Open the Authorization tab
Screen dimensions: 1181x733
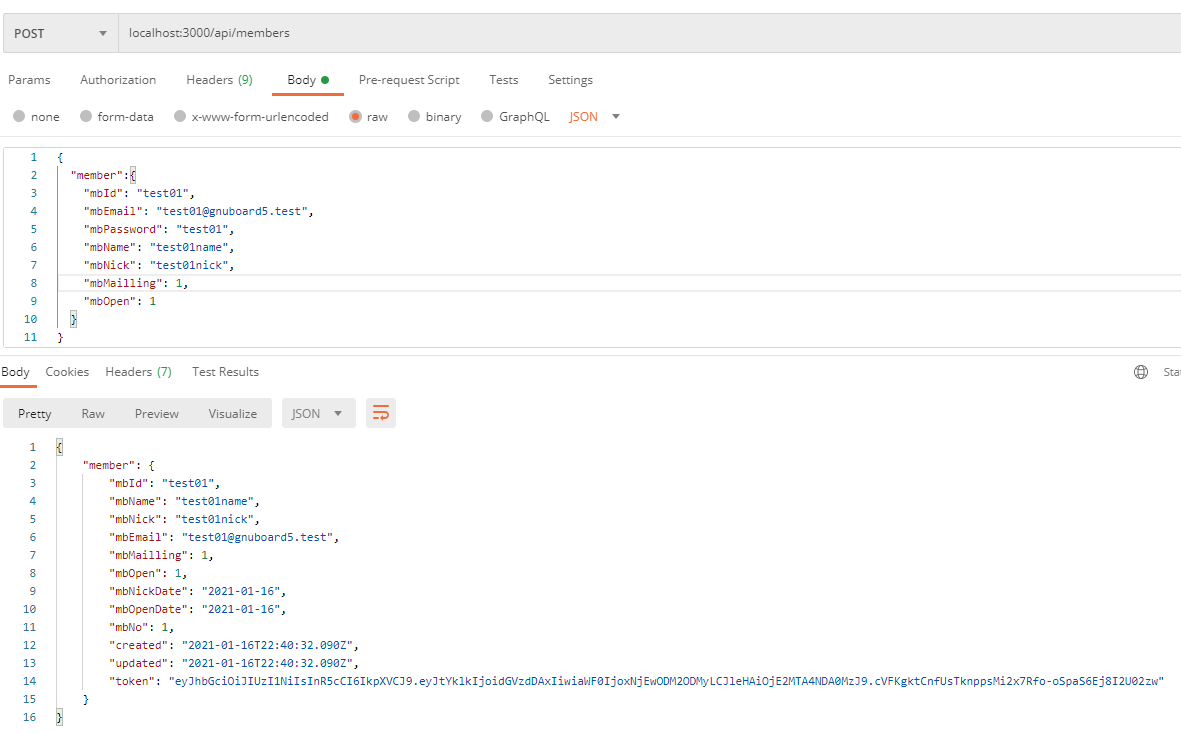(x=118, y=80)
